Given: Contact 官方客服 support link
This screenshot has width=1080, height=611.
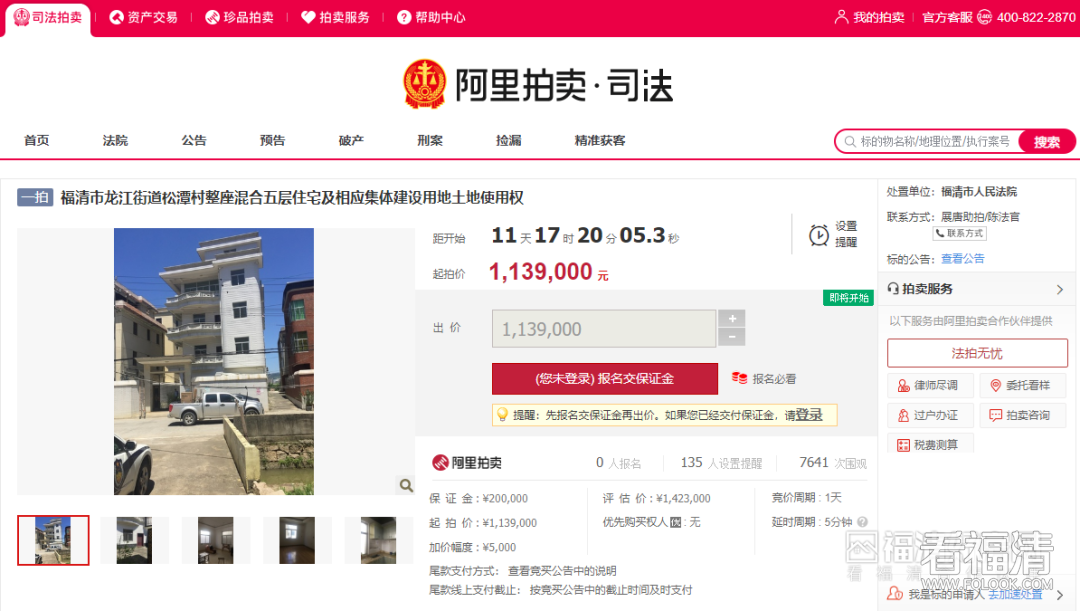Looking at the screenshot, I should click(x=947, y=17).
